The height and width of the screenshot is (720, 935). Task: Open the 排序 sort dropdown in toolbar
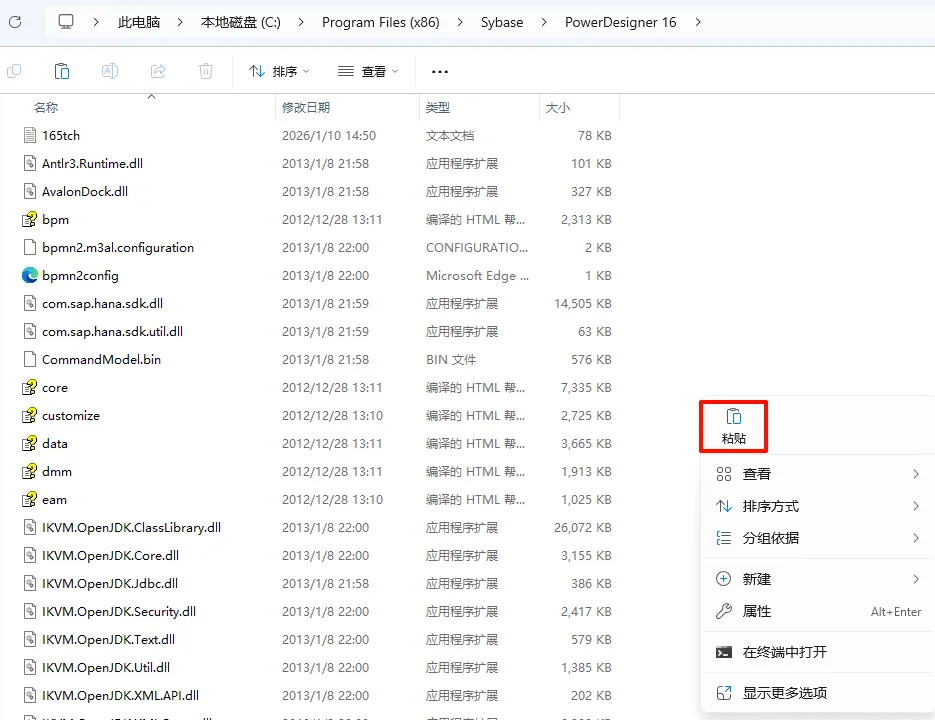(279, 72)
